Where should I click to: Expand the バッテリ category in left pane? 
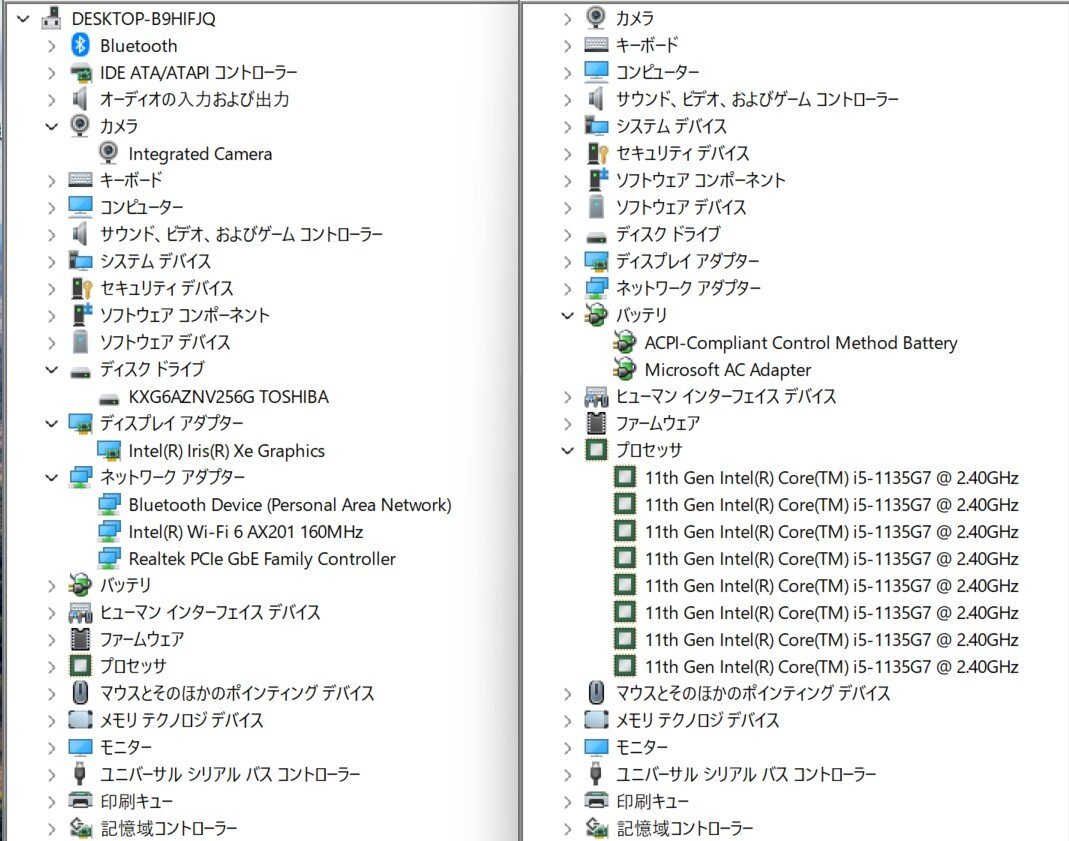[52, 585]
